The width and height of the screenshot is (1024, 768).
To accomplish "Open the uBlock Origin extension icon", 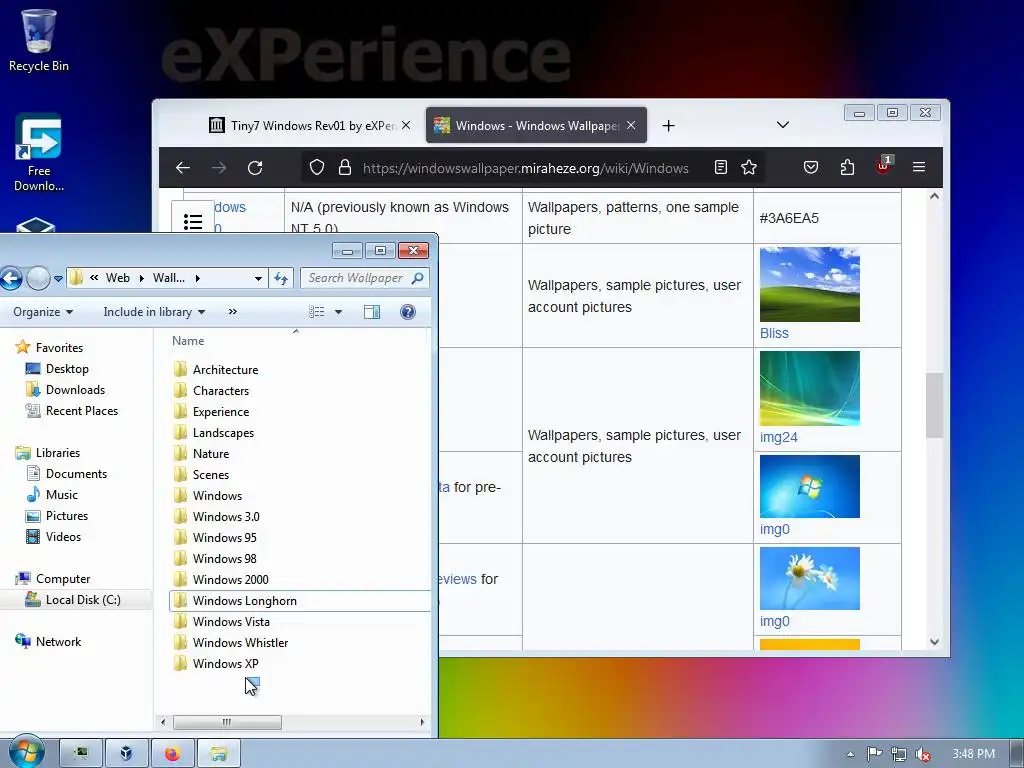I will (x=884, y=166).
